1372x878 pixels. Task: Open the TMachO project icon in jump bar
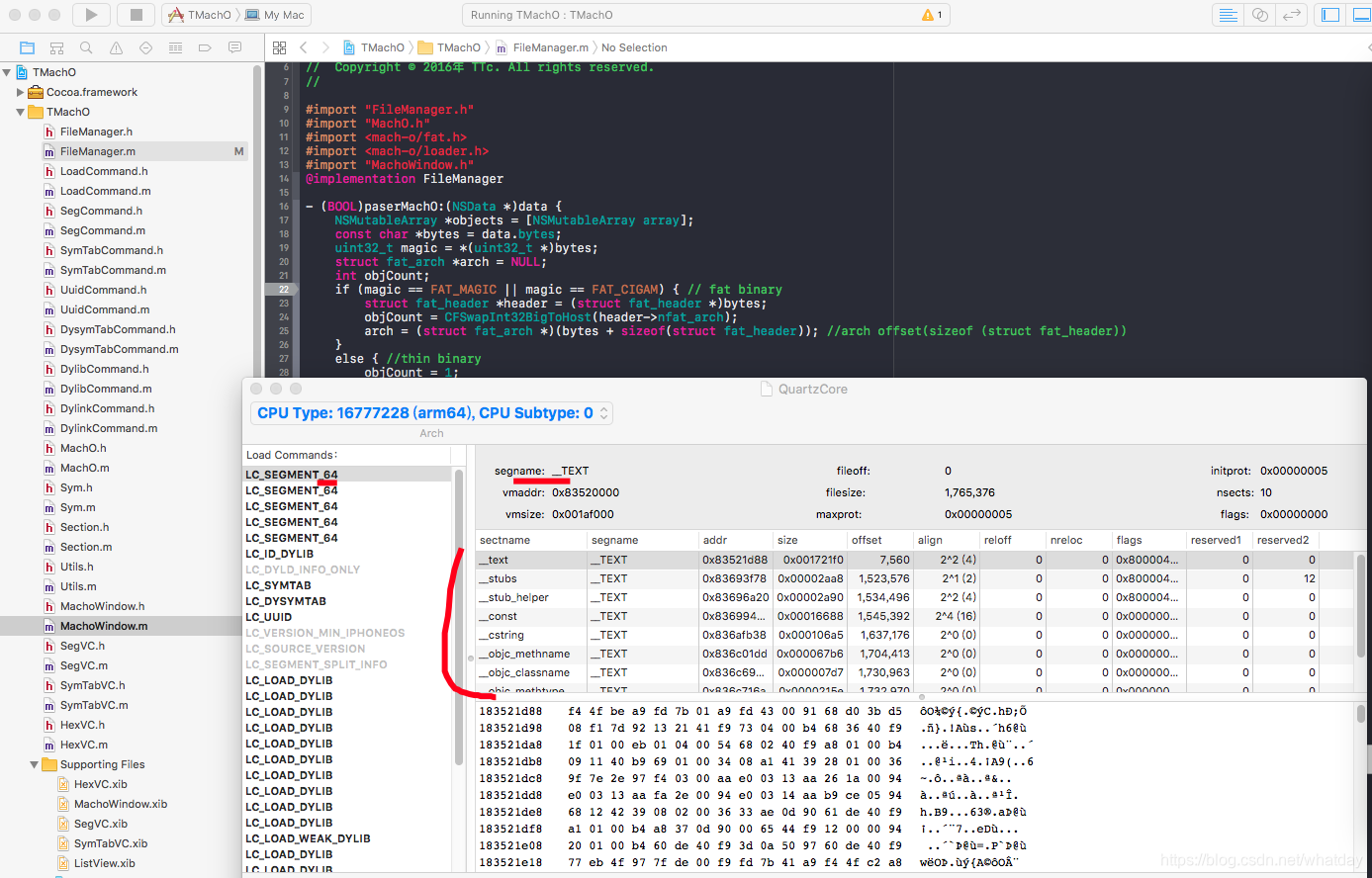pyautogui.click(x=349, y=47)
